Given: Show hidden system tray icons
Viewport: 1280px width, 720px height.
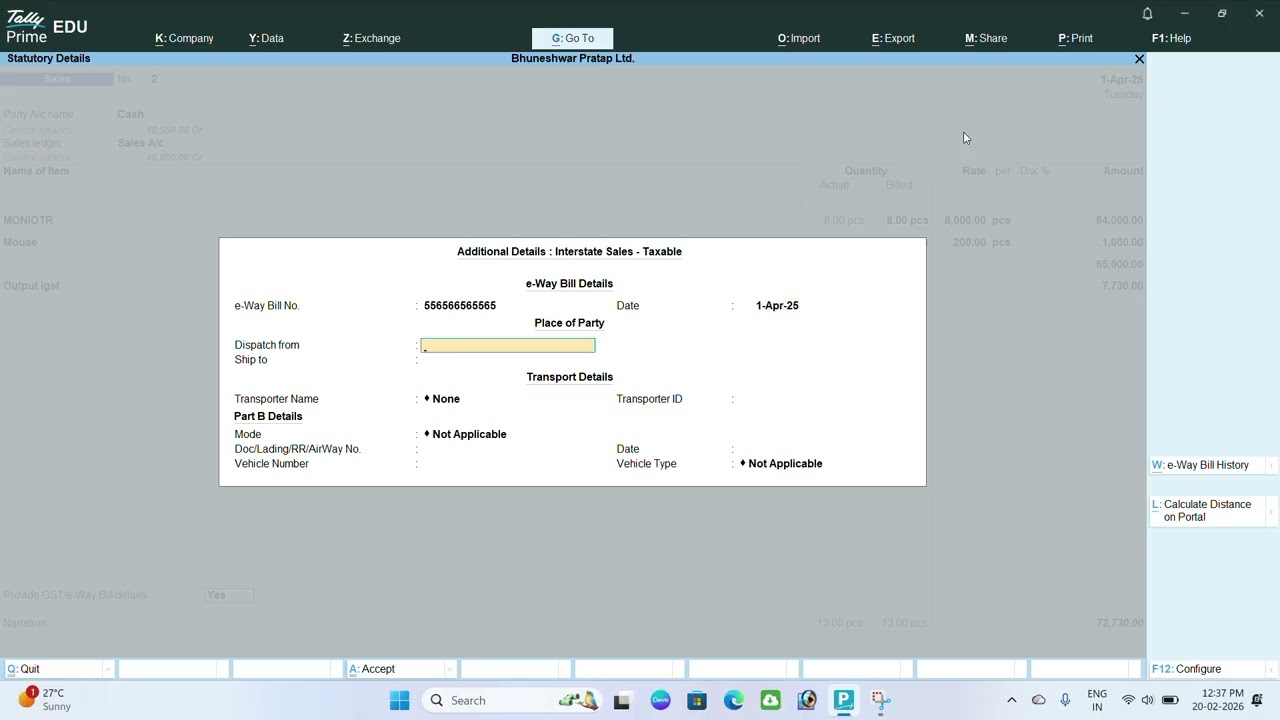Looking at the screenshot, I should coord(1011,700).
